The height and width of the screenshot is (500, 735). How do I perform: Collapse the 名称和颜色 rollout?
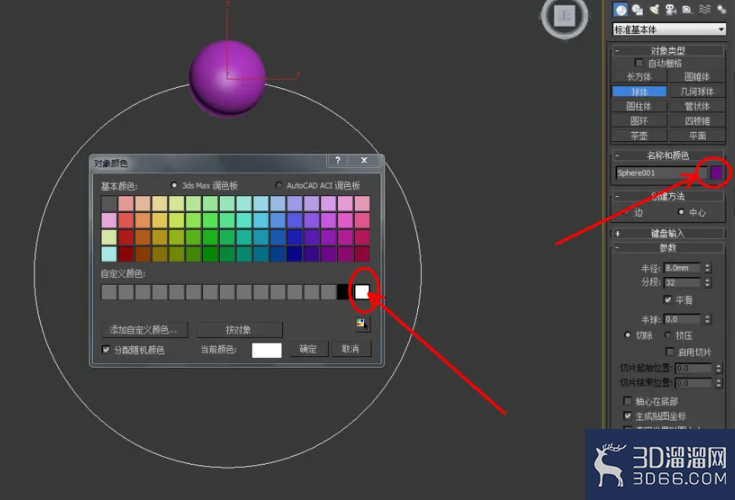point(668,155)
